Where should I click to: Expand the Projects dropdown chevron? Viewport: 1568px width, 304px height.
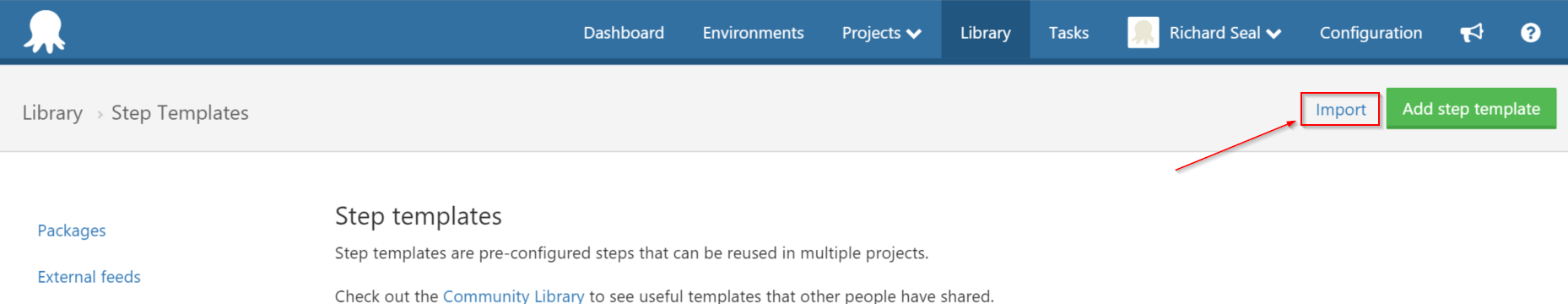914,34
